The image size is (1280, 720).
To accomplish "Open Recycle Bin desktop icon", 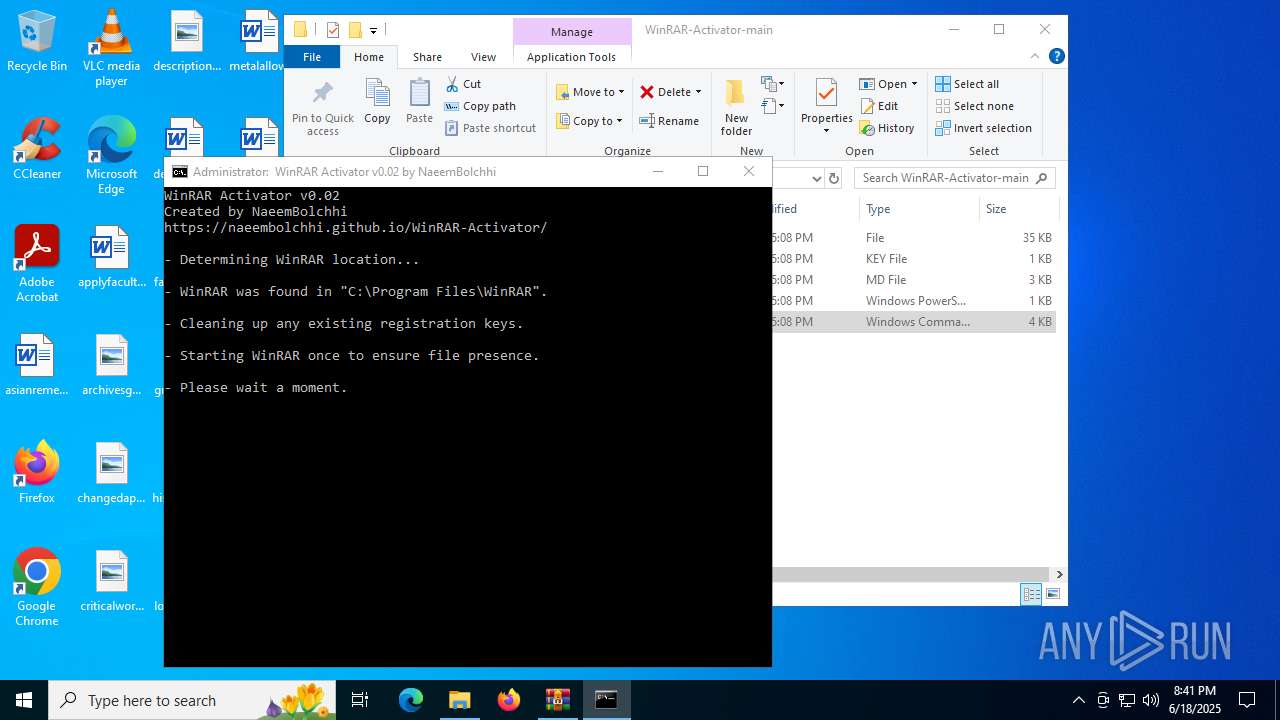I will tap(37, 42).
